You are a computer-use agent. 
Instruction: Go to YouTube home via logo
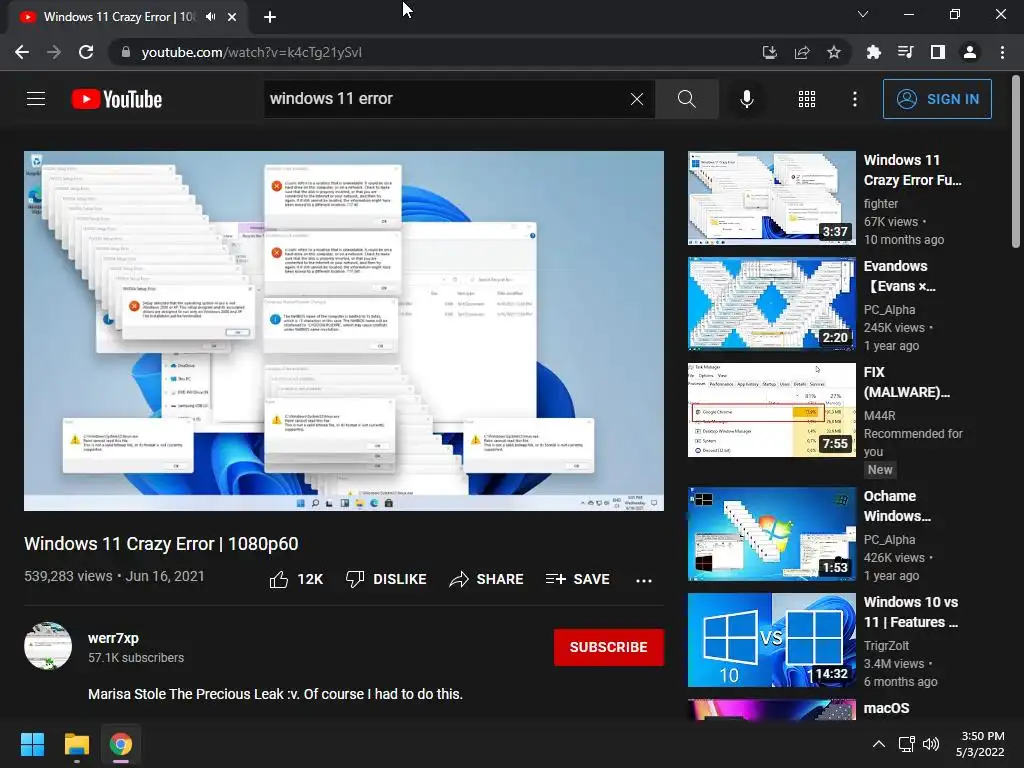click(x=117, y=99)
